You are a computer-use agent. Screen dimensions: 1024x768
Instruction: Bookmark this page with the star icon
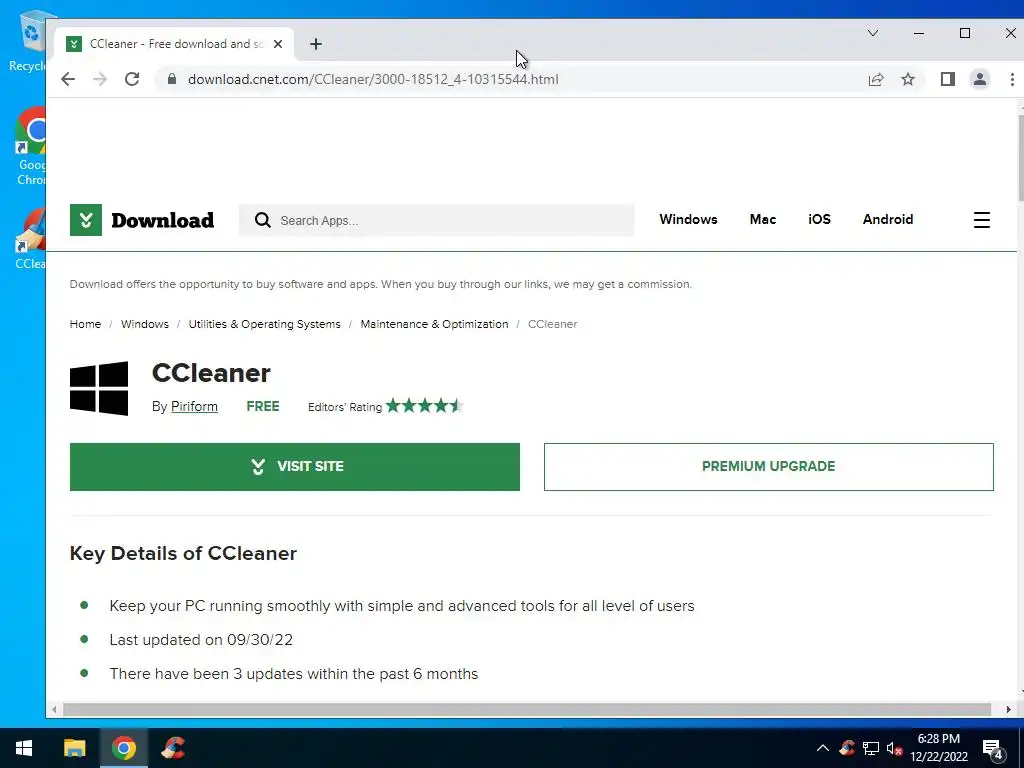tap(908, 79)
